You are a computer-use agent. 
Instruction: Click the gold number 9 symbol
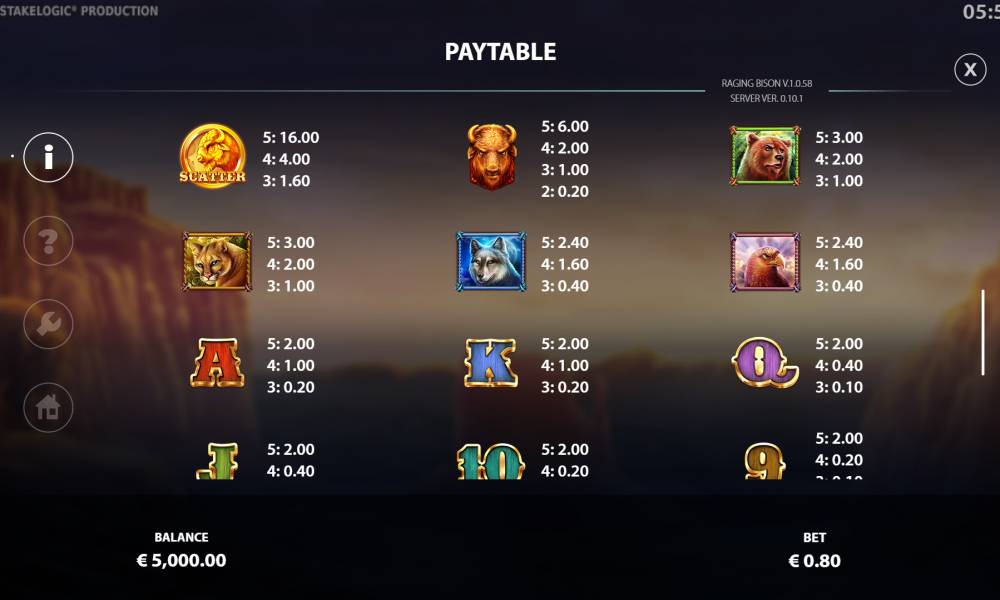pos(765,461)
